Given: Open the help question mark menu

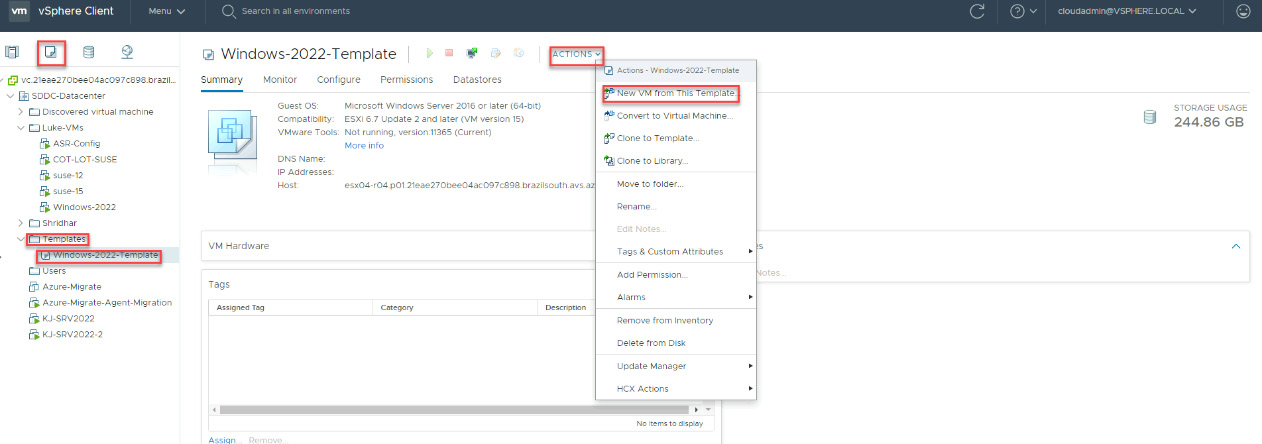Looking at the screenshot, I should pos(1023,12).
